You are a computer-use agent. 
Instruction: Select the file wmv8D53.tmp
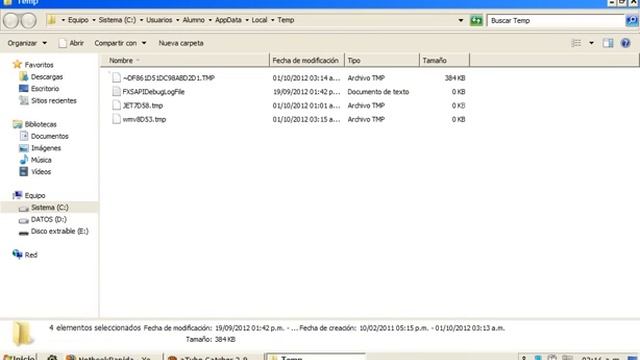click(144, 120)
